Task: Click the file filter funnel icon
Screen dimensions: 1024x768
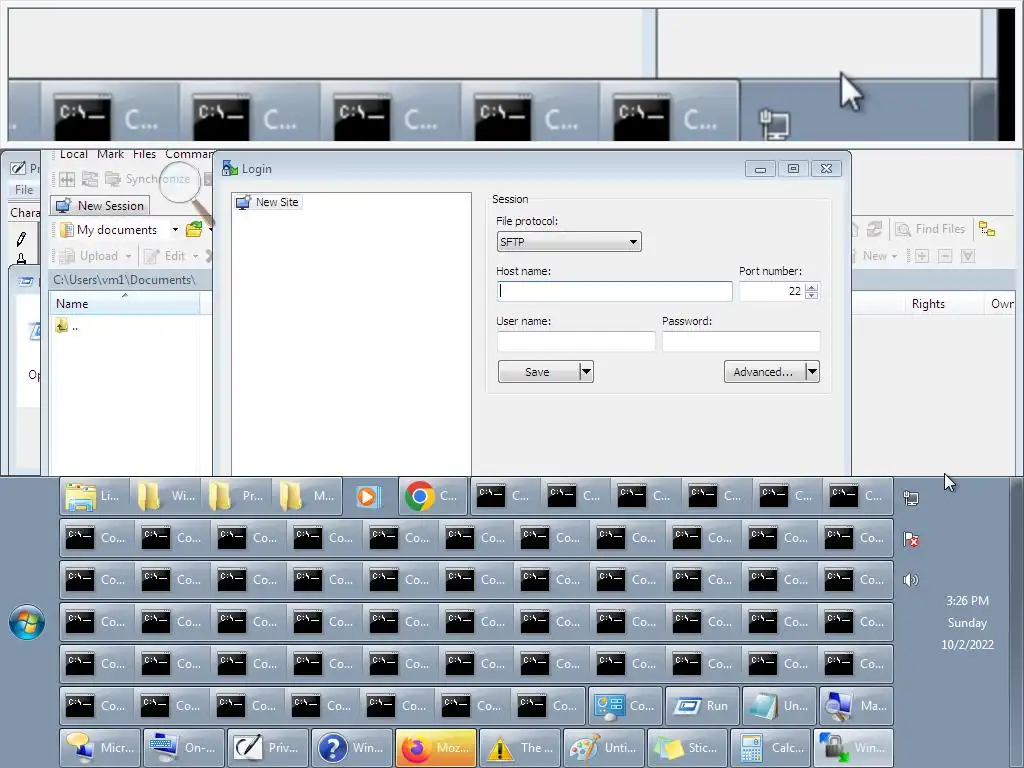Action: click(968, 256)
